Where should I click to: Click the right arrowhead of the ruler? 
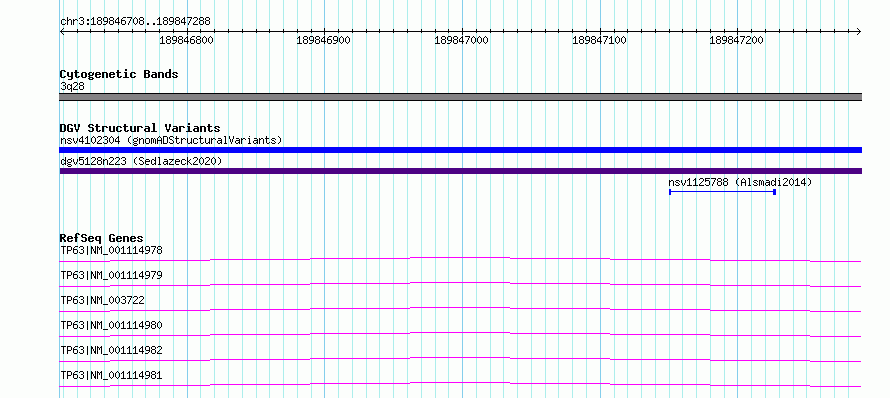859,32
